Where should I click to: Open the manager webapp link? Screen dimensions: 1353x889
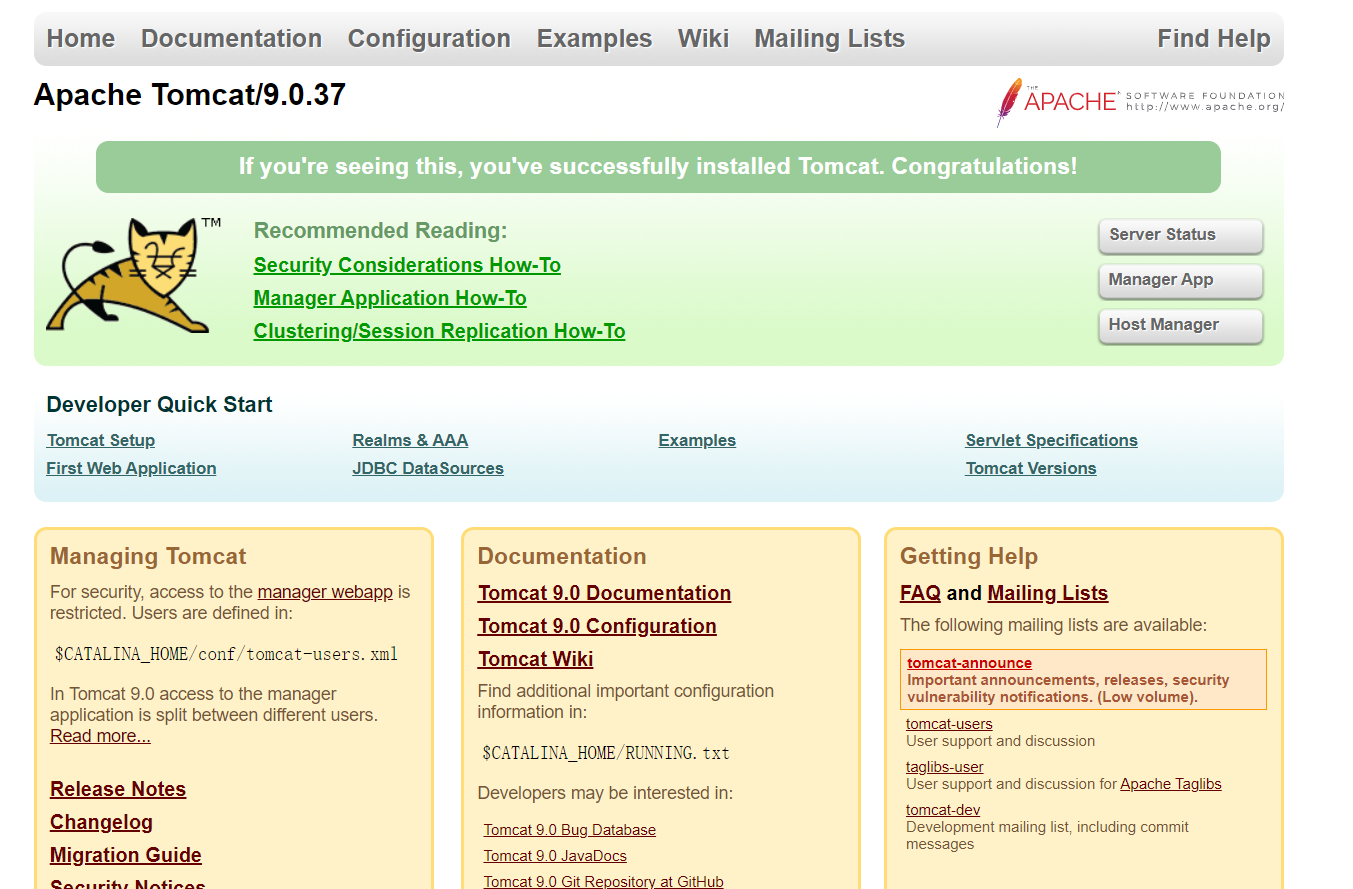pos(325,592)
